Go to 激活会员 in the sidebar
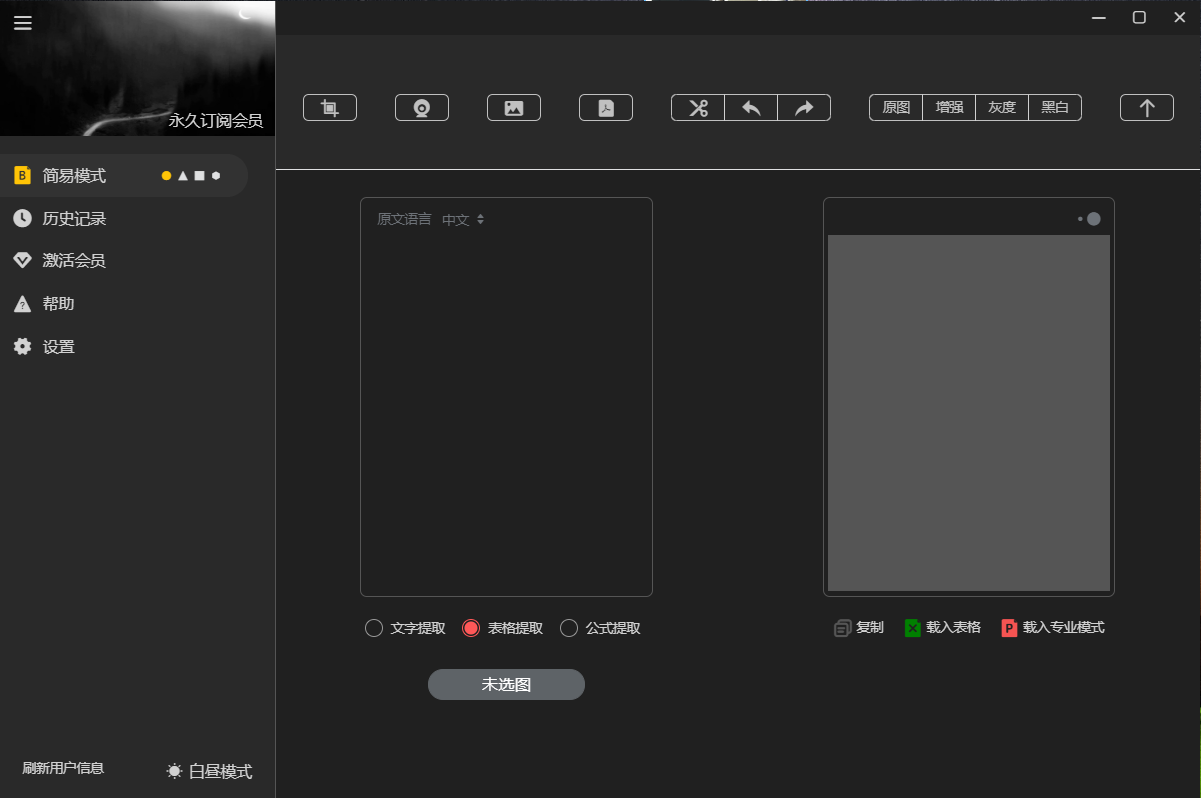The width and height of the screenshot is (1201, 798). coord(73,261)
